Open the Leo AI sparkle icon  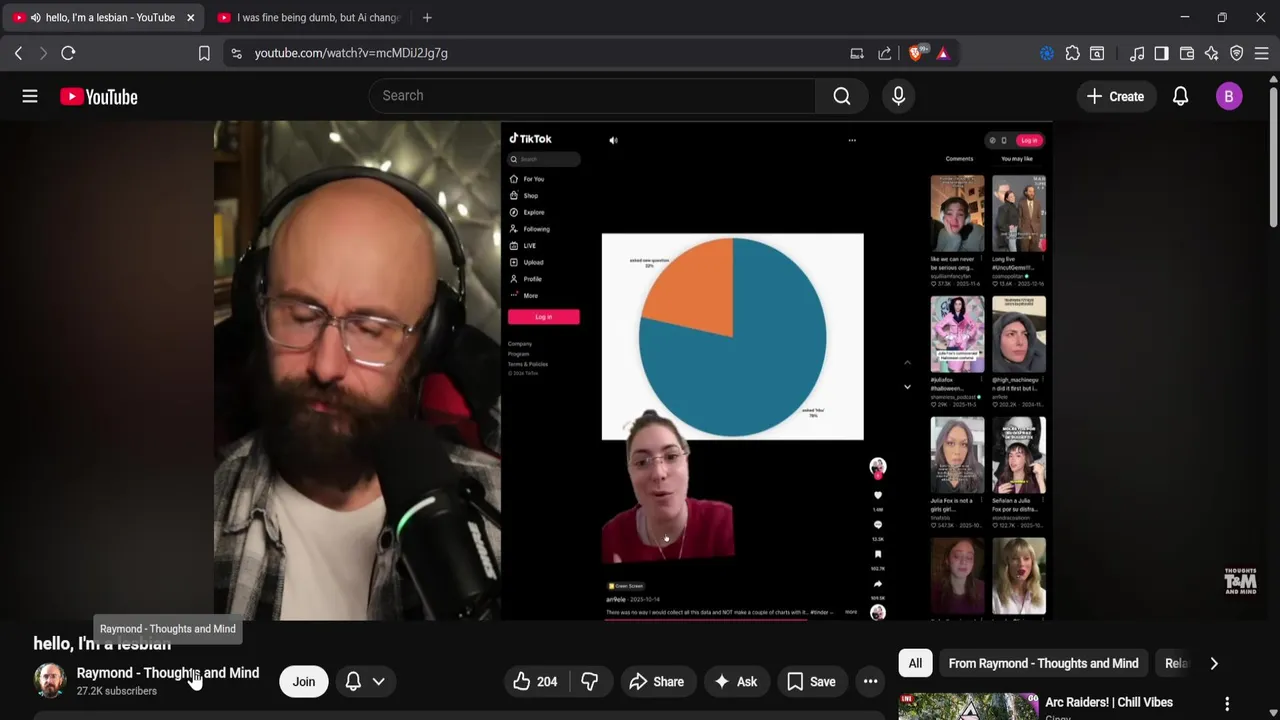pyautogui.click(x=1212, y=53)
